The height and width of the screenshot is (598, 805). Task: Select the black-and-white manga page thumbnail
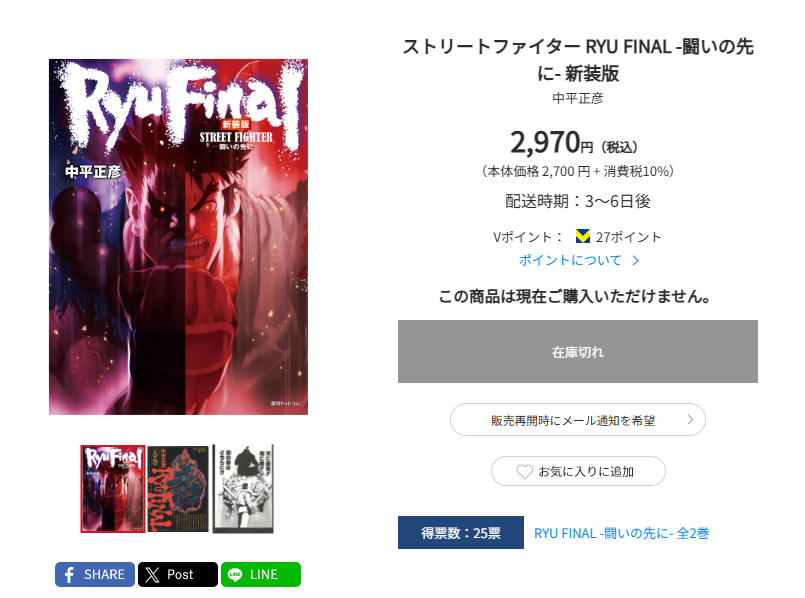tap(243, 489)
